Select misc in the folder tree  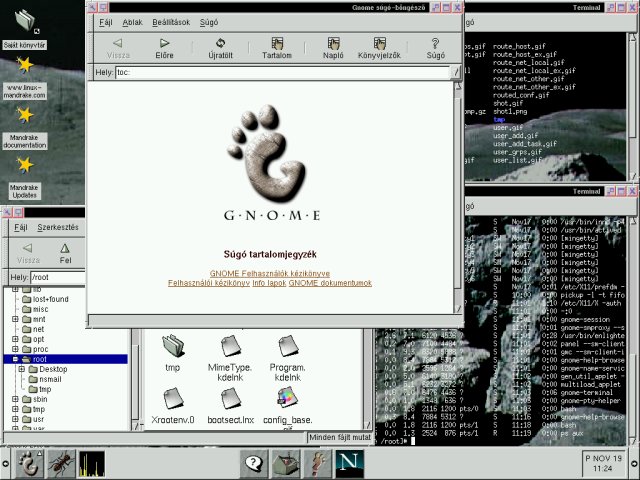(40, 309)
